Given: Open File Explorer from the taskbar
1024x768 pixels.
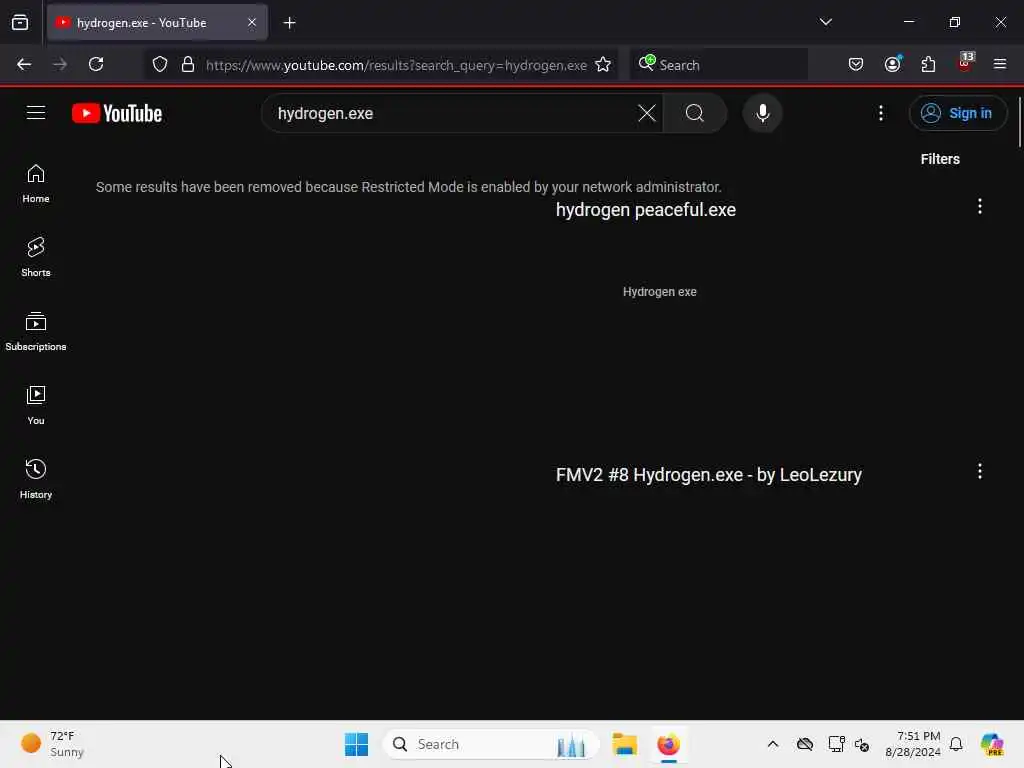Looking at the screenshot, I should pos(624,744).
